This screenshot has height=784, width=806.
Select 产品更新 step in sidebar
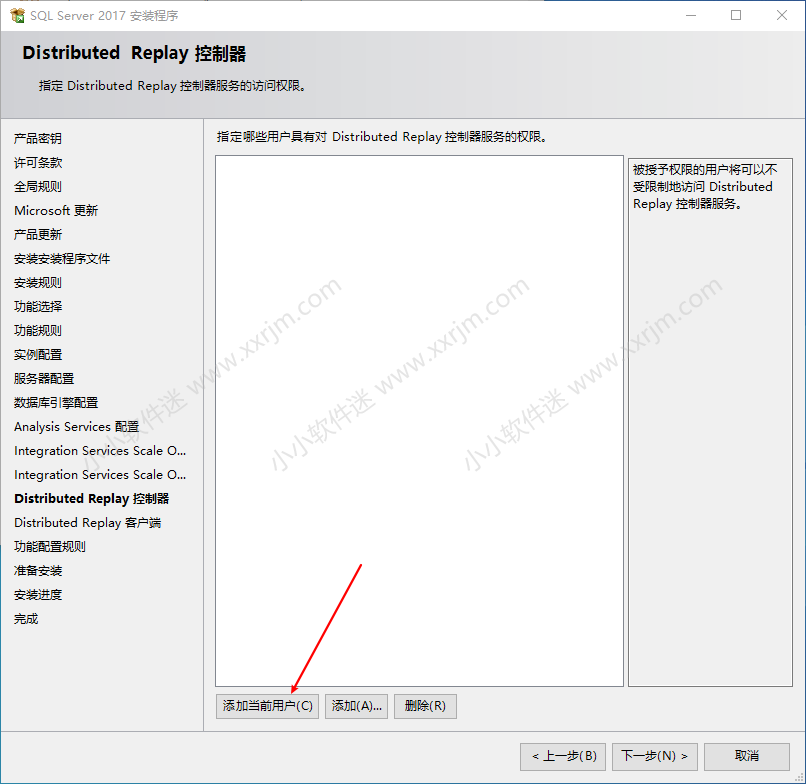38,234
